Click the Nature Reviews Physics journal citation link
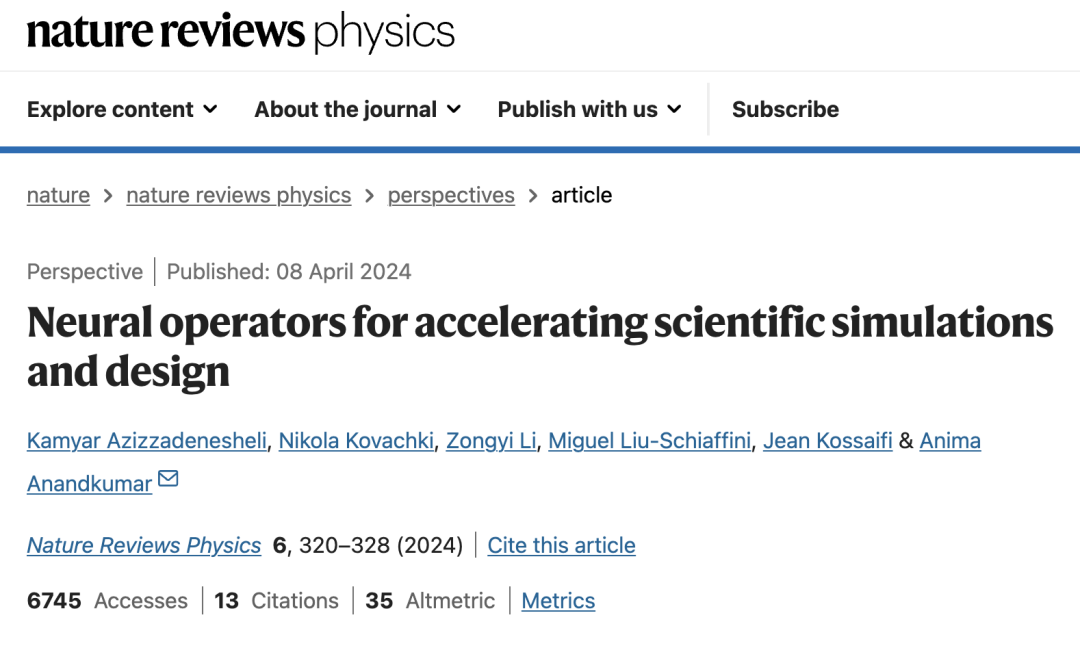 pos(144,545)
